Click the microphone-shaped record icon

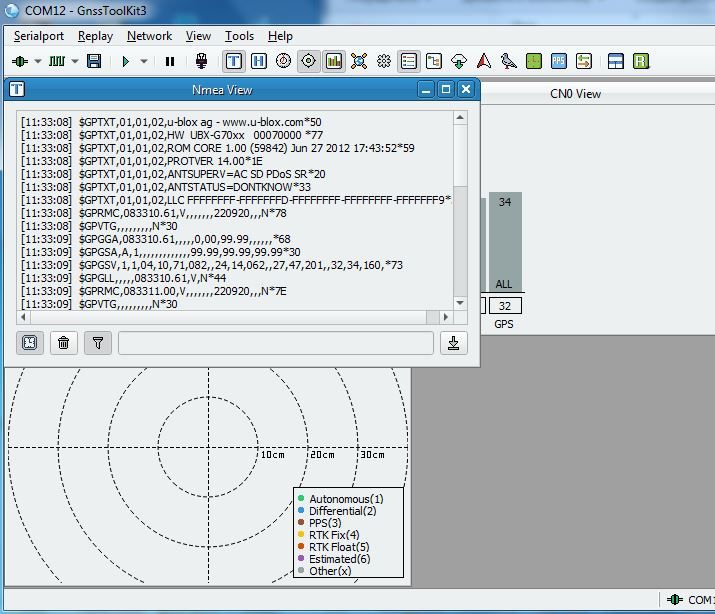click(x=201, y=61)
